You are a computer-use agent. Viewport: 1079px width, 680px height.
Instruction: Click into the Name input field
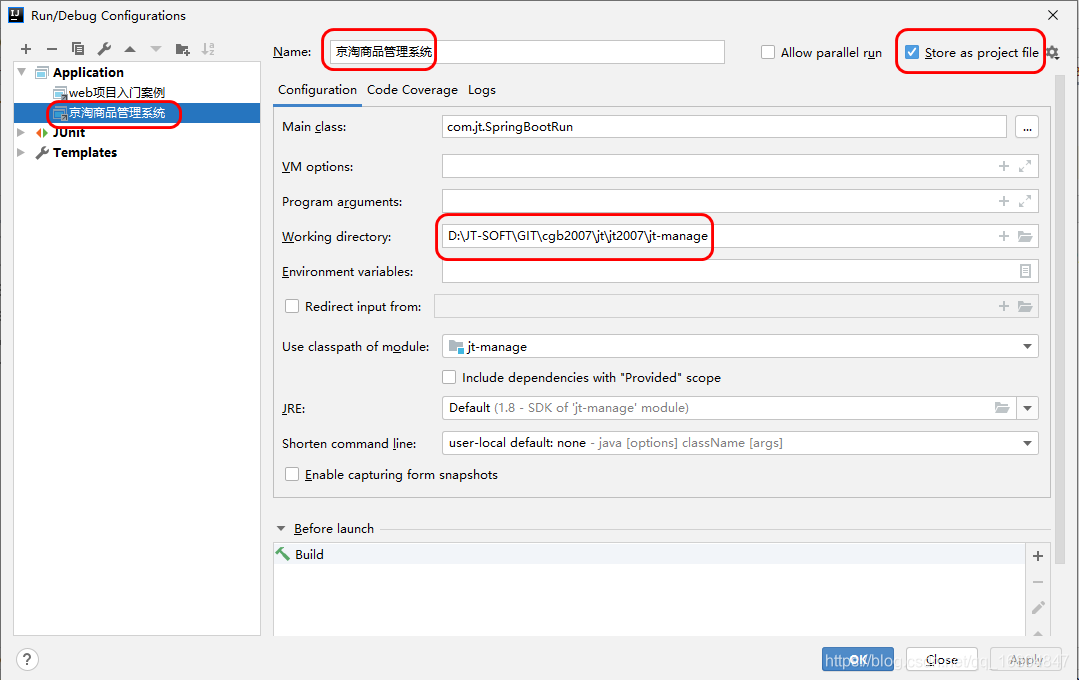tap(527, 52)
